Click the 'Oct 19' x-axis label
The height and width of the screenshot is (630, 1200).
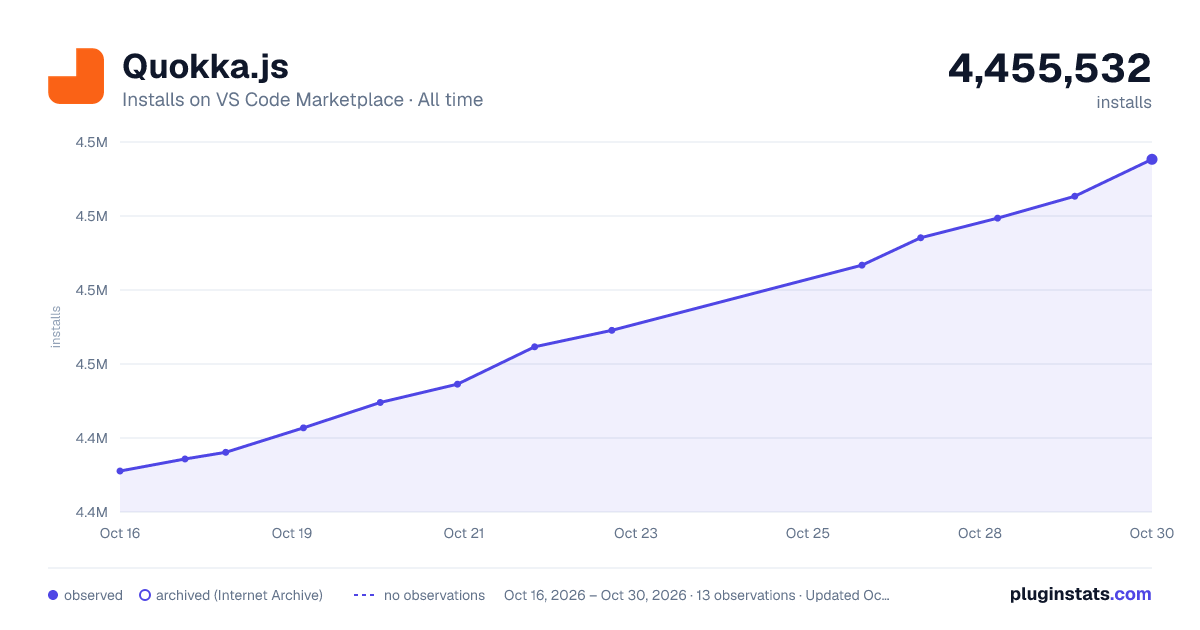(292, 533)
